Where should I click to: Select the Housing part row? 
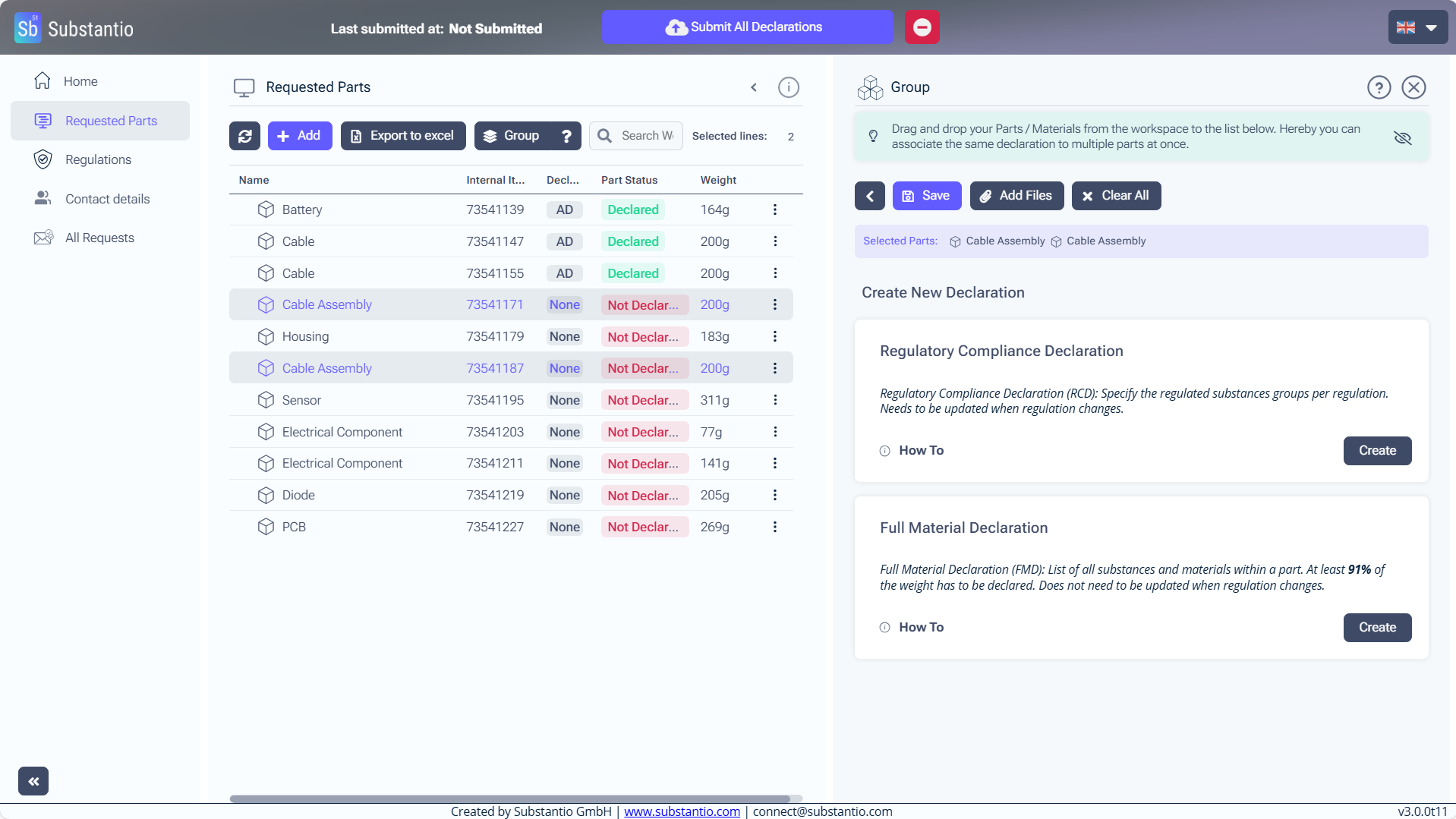pos(305,336)
